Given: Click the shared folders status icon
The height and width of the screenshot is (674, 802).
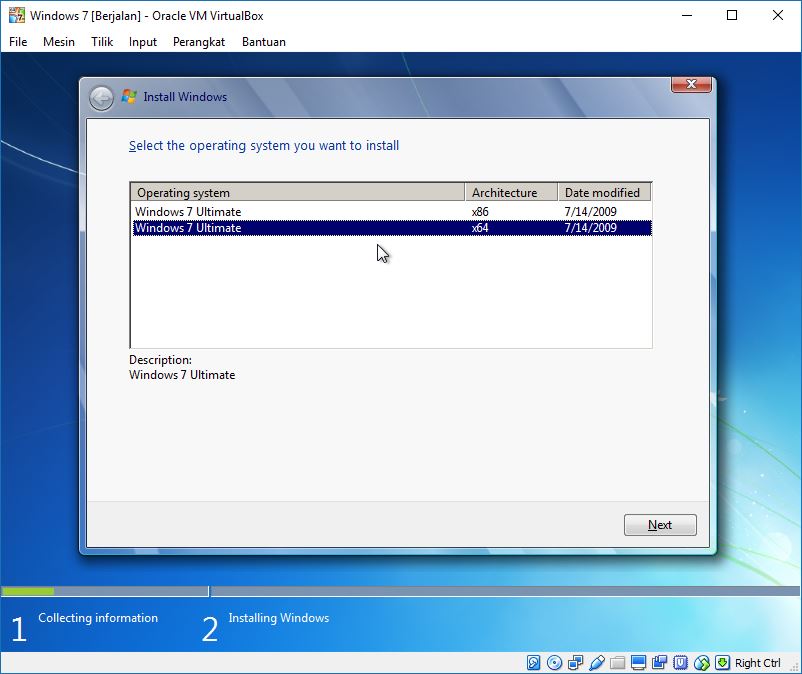Looking at the screenshot, I should click(x=617, y=663).
